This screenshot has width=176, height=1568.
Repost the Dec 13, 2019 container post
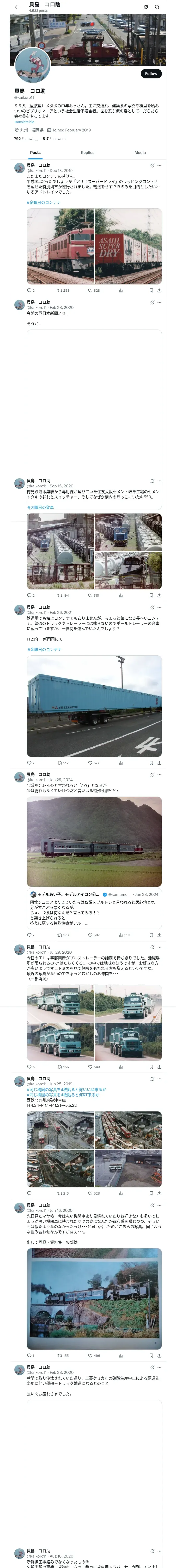point(63,290)
